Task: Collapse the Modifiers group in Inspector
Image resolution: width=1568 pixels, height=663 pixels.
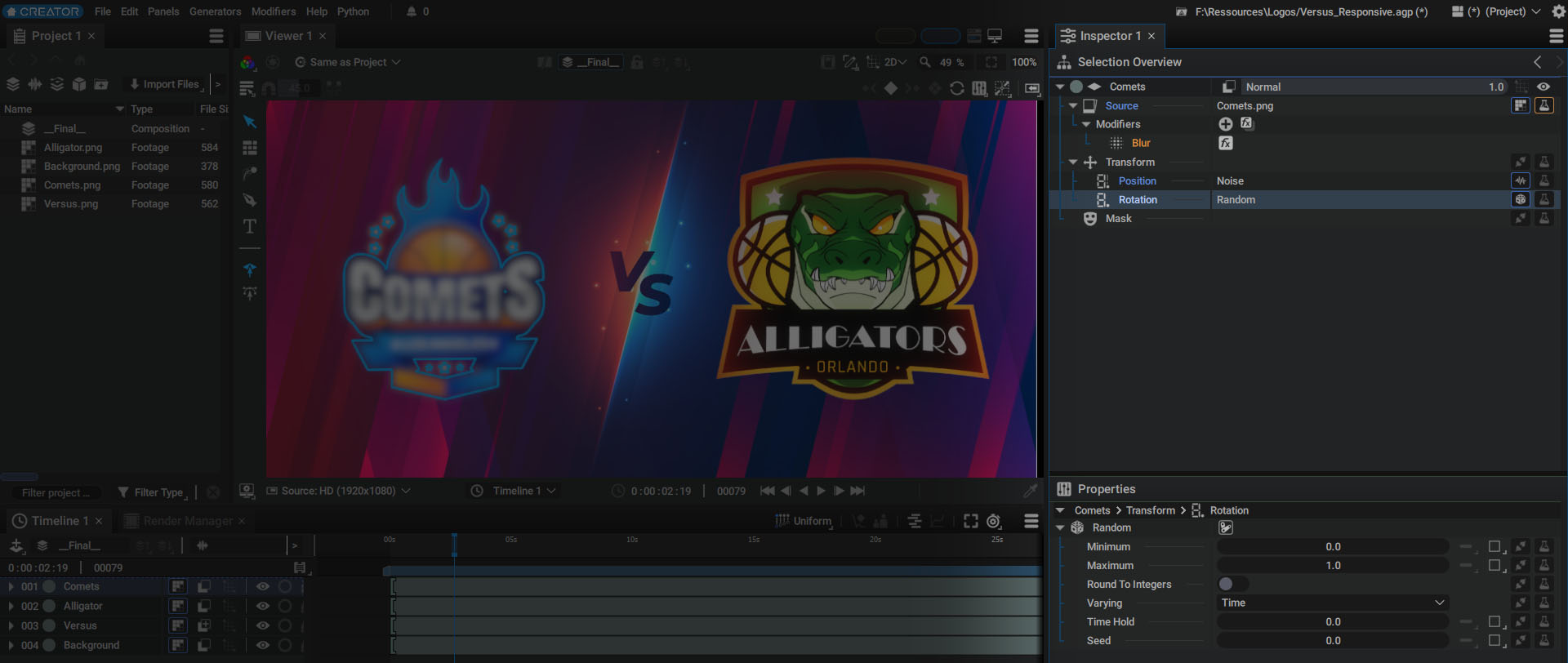Action: [x=1086, y=124]
